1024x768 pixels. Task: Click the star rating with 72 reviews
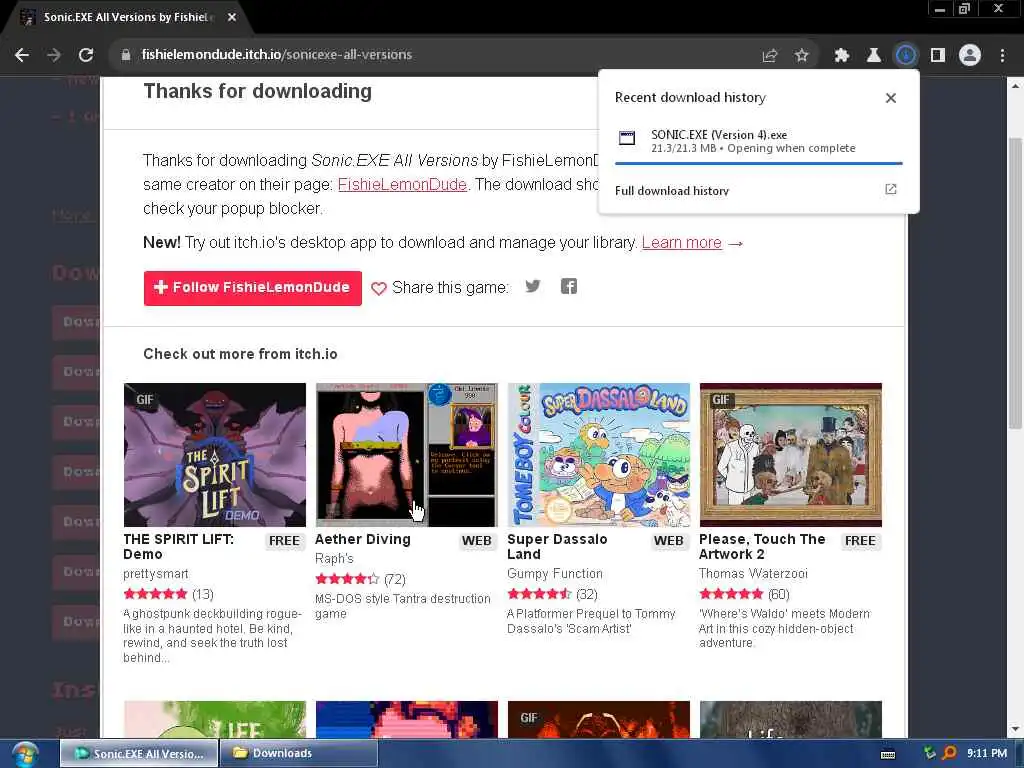click(x=360, y=579)
